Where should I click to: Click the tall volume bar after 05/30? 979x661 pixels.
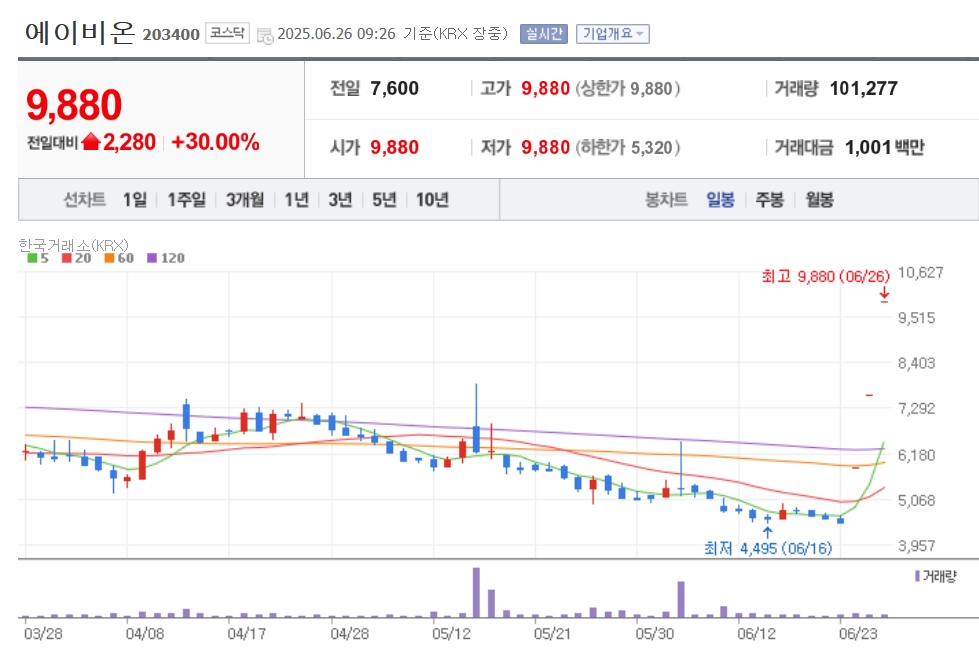tap(681, 599)
